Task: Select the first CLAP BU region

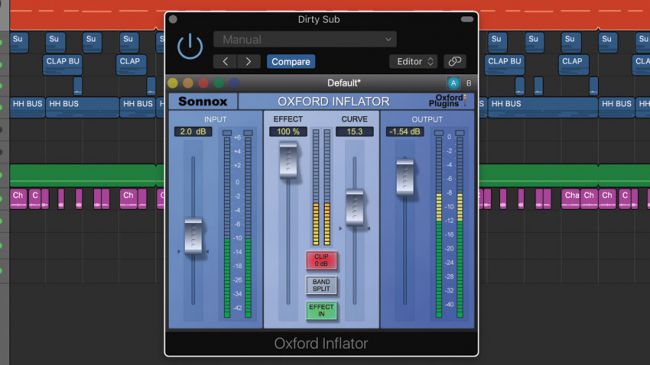Action: click(63, 65)
